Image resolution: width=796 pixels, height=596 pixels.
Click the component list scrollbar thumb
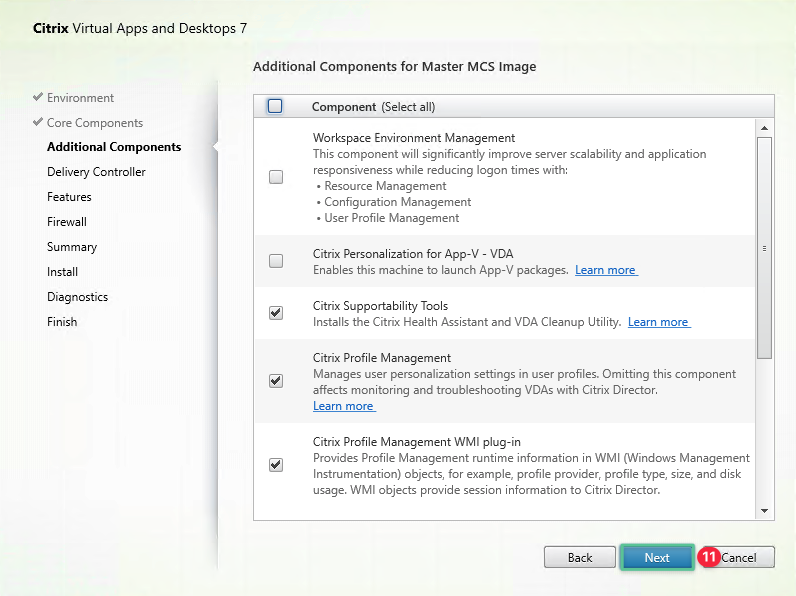(765, 248)
